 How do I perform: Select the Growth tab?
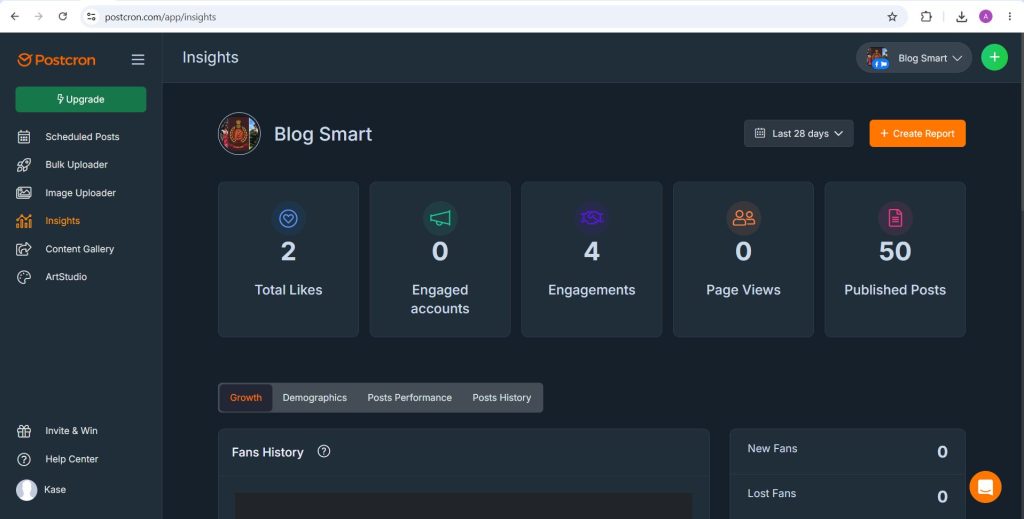pyautogui.click(x=246, y=398)
